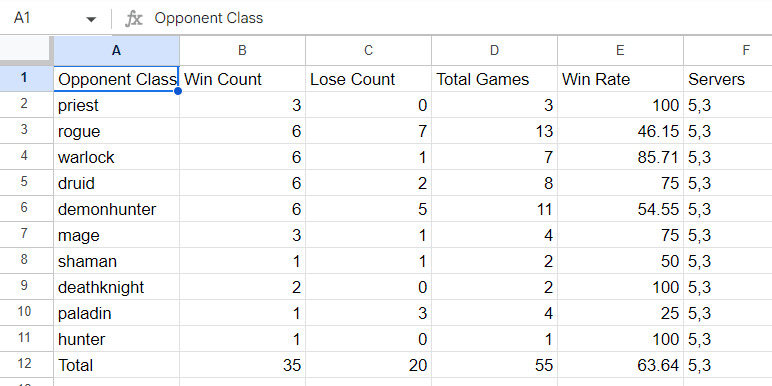Click the Win Count header cell

click(242, 79)
